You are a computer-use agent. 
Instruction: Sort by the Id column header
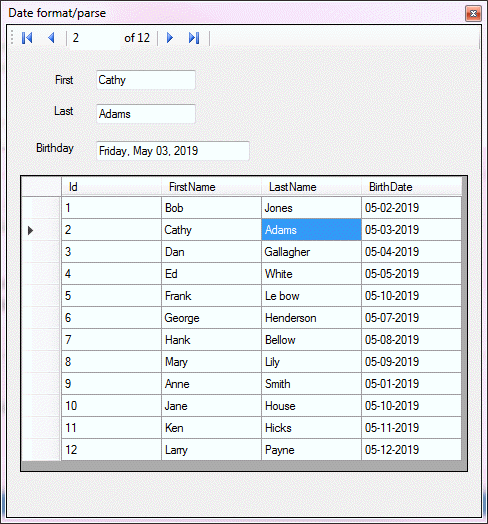(x=111, y=187)
